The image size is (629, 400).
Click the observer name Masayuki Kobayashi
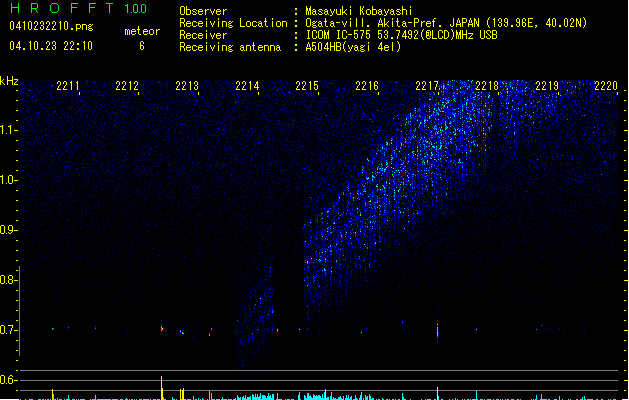359,11
